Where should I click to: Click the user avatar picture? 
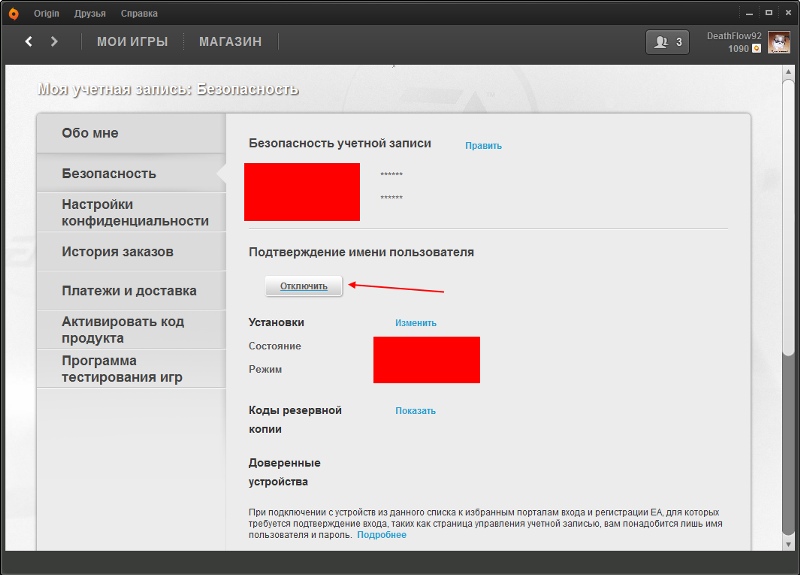pos(778,42)
